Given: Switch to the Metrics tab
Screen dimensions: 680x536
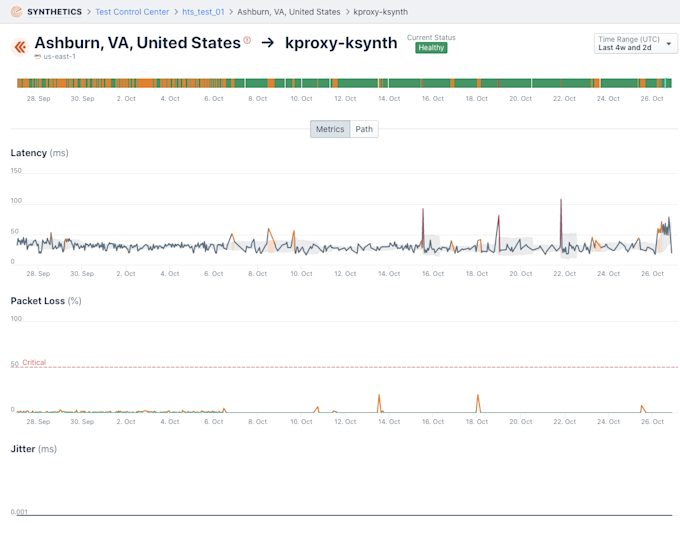Looking at the screenshot, I should coord(330,129).
